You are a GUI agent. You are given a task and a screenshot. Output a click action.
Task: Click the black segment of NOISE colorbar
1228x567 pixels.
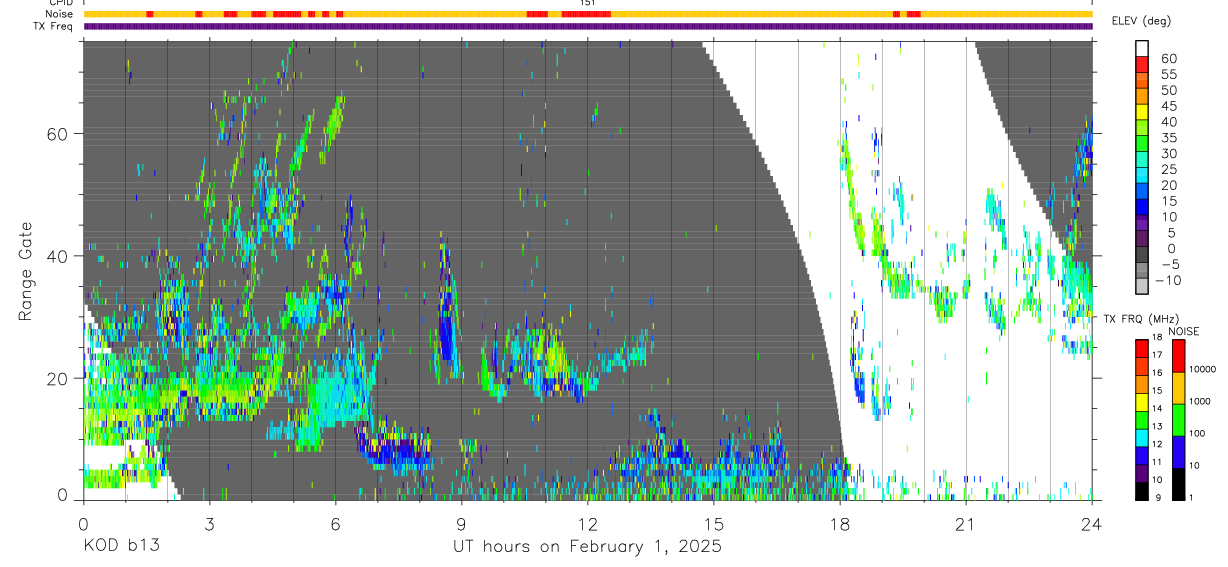[1178, 484]
